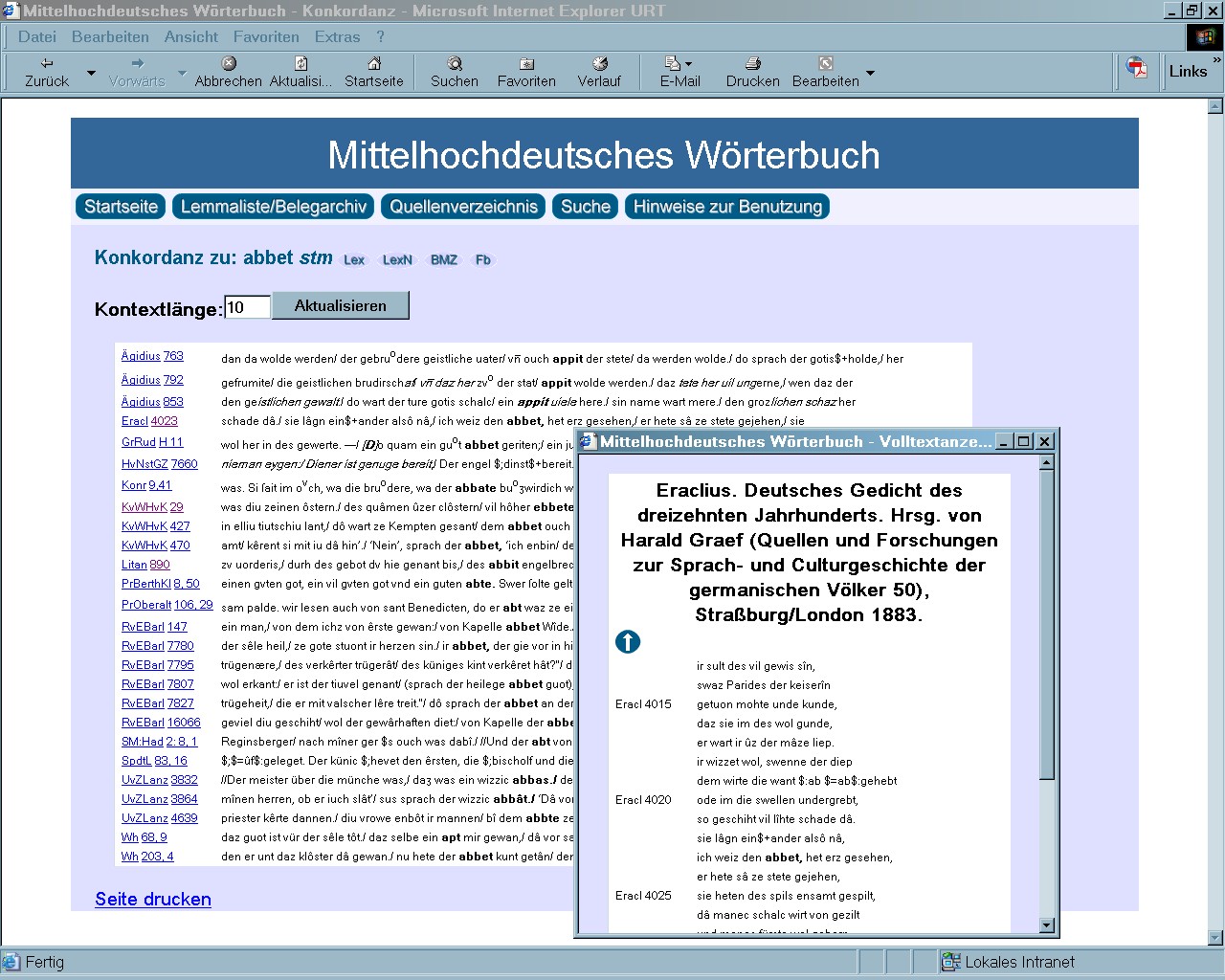Open the Litan 890 reference link
1225x980 pixels.
[x=145, y=565]
